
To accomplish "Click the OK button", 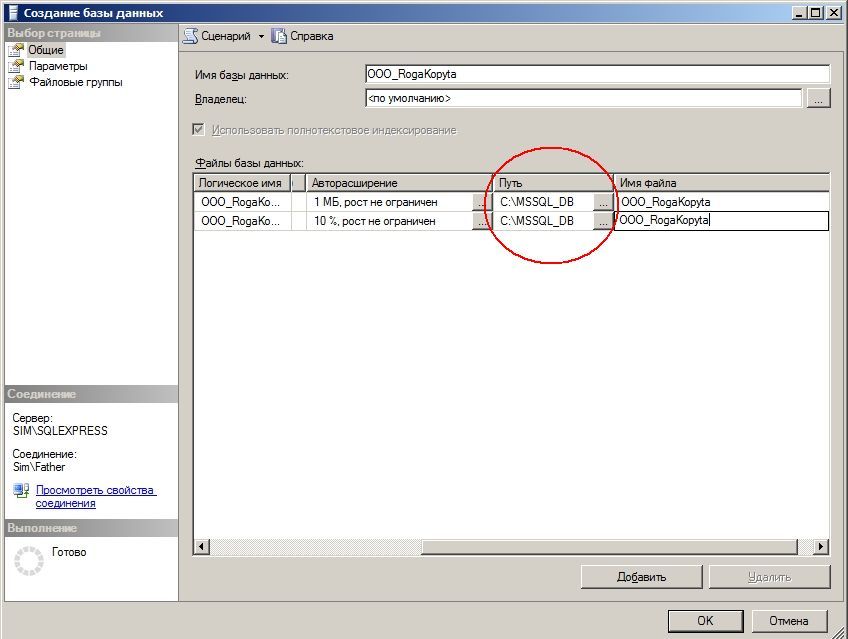I will (x=705, y=621).
